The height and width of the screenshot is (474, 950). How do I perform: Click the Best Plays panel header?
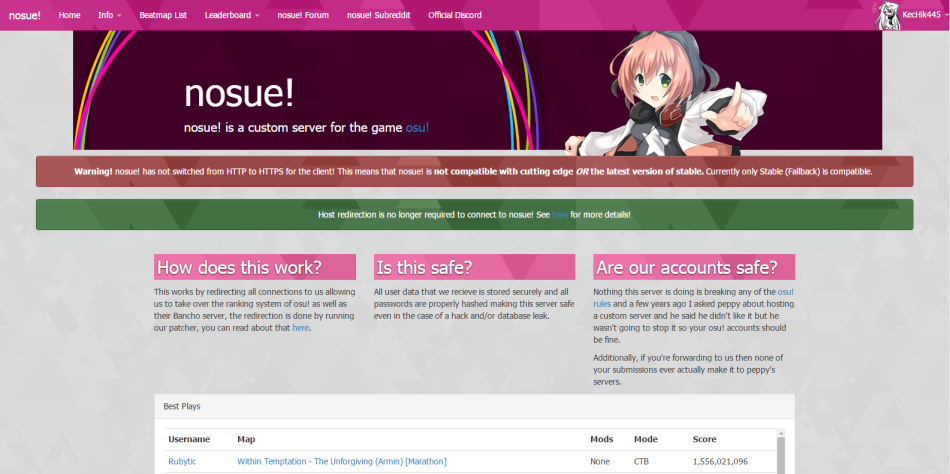click(x=474, y=406)
